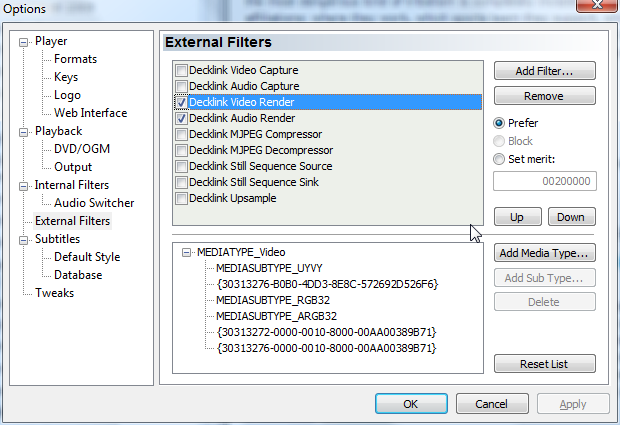This screenshot has width=620, height=425.
Task: Collapse the Subtitles tree section
Action: pyautogui.click(x=25, y=240)
